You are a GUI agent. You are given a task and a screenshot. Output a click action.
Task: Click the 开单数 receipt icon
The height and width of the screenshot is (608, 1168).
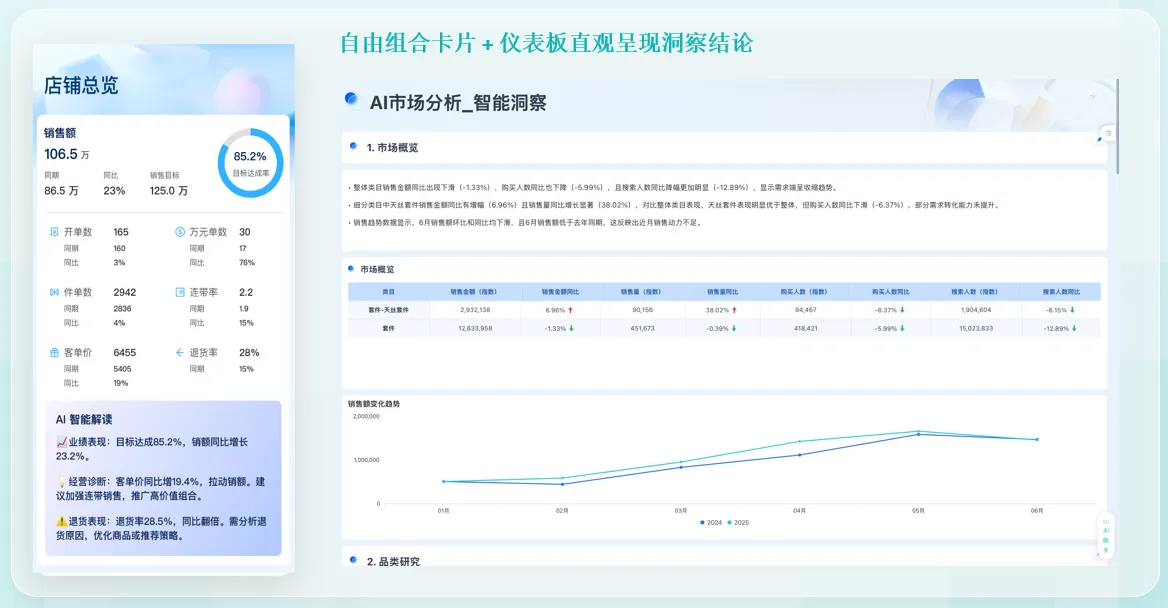54,232
